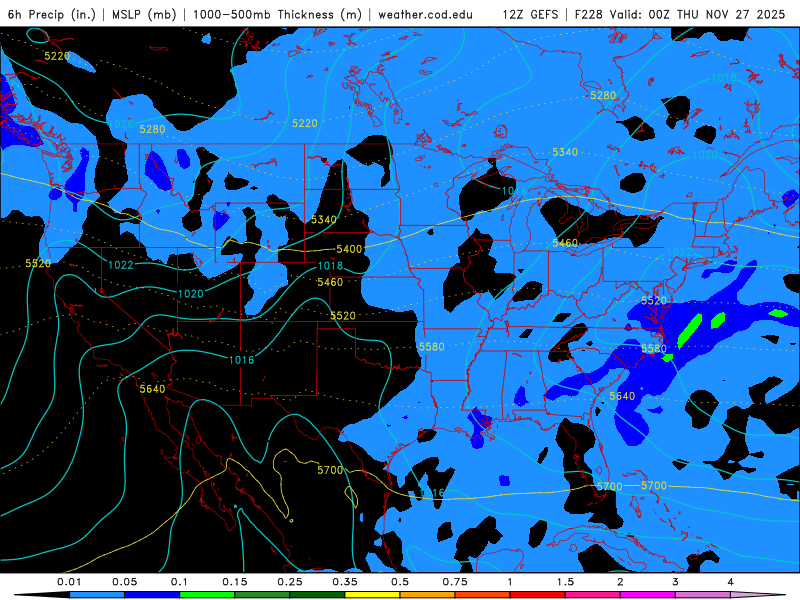Click the 5220 label at the map's top-left
800x600 pixels.
57,56
